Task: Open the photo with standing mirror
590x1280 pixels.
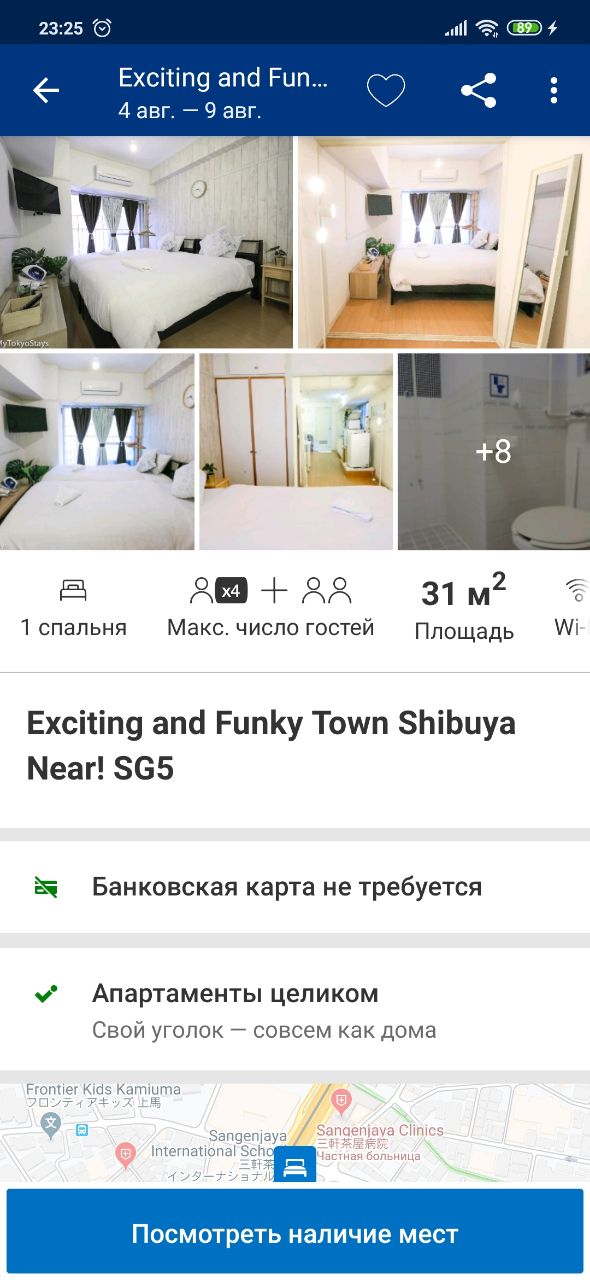Action: pos(444,243)
